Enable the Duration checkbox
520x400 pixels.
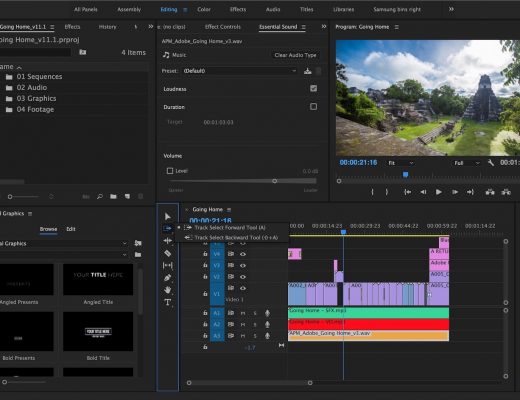coord(313,107)
